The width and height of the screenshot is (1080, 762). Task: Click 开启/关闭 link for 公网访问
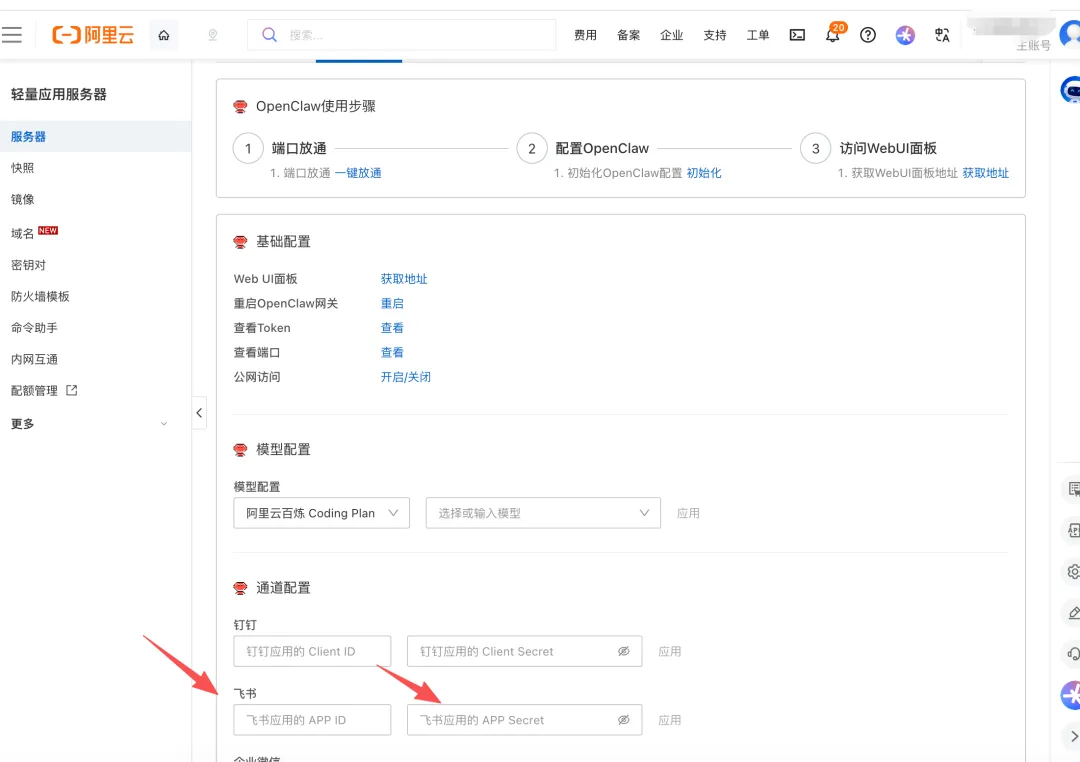coord(406,377)
